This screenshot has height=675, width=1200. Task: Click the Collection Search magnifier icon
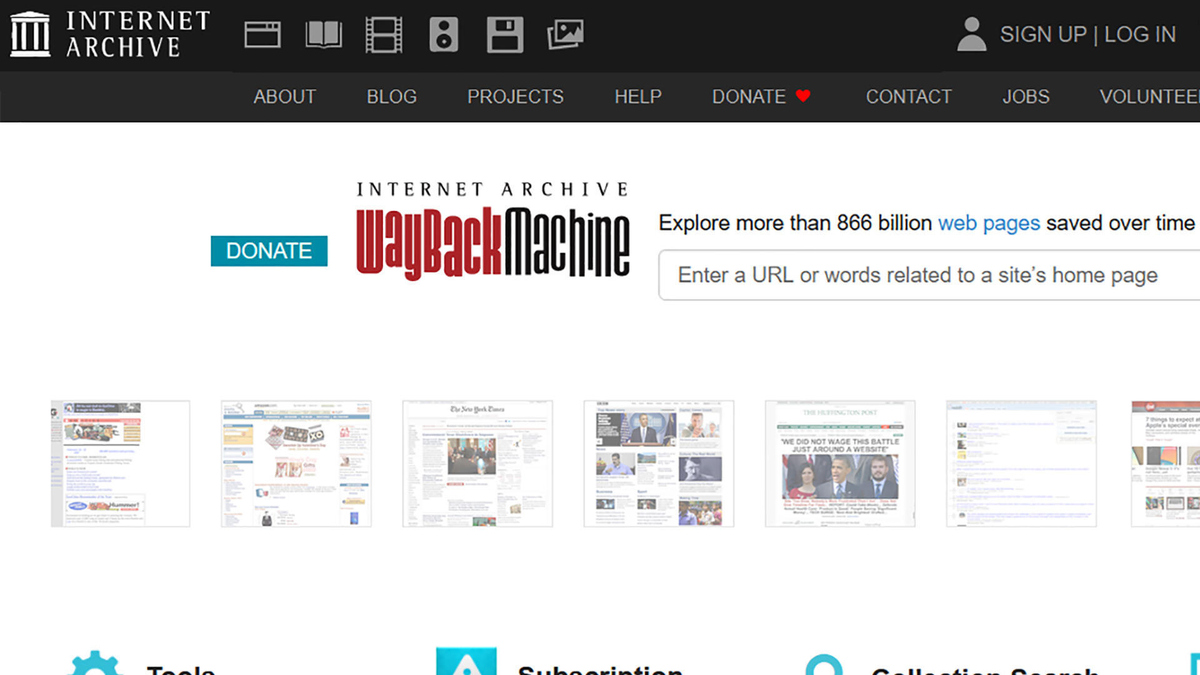click(824, 665)
